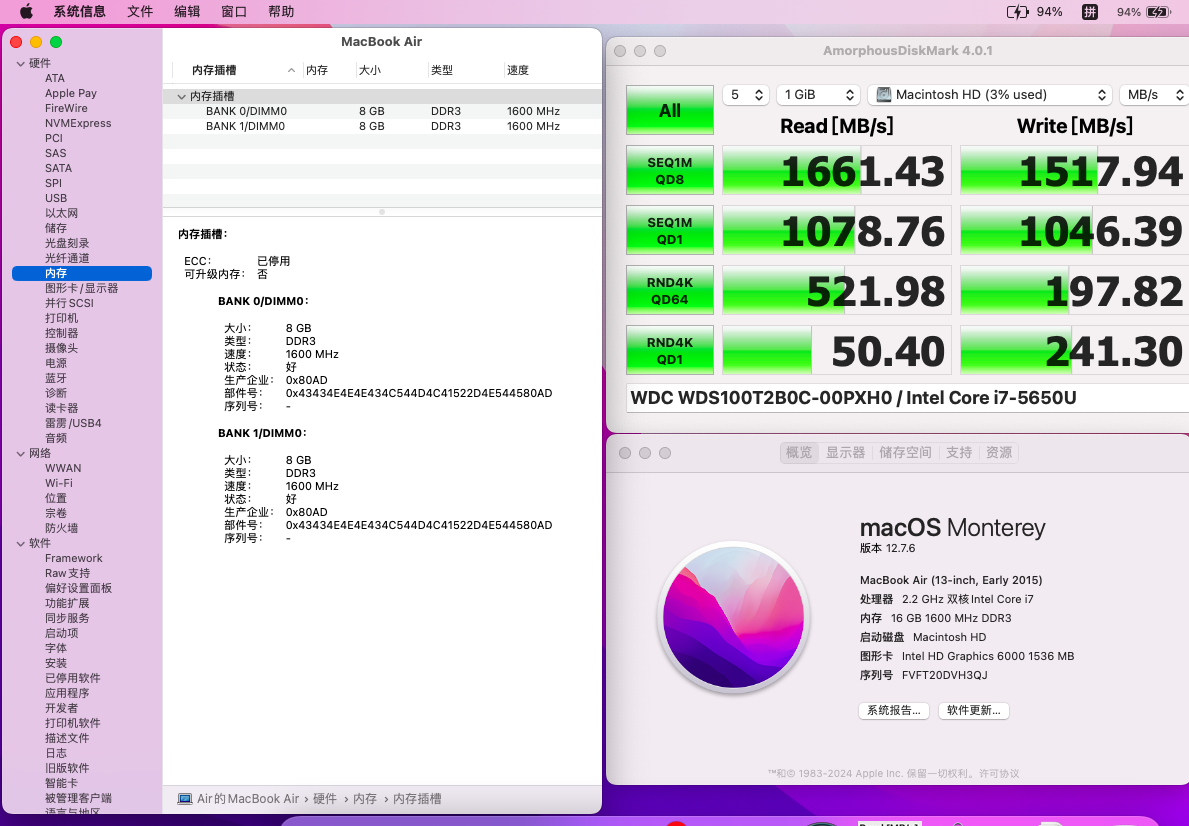1189x826 pixels.
Task: Open the 文件 menu
Action: 140,11
